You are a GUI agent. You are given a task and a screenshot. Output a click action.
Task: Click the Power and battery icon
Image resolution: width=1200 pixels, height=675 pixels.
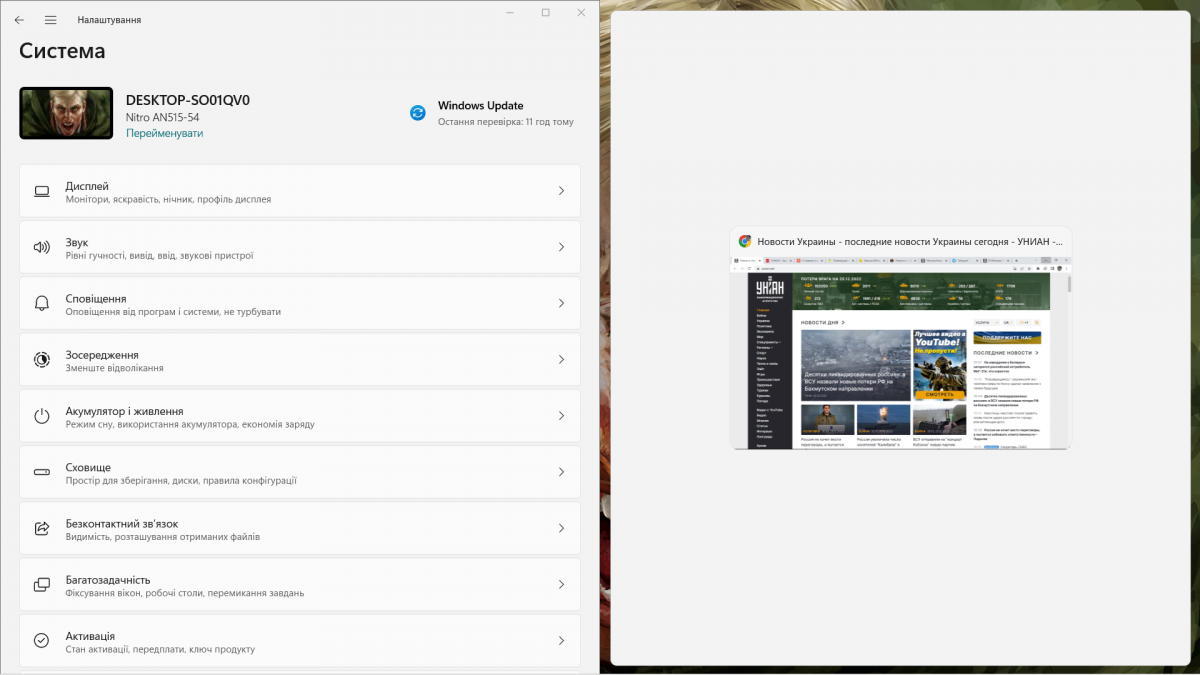tap(42, 416)
